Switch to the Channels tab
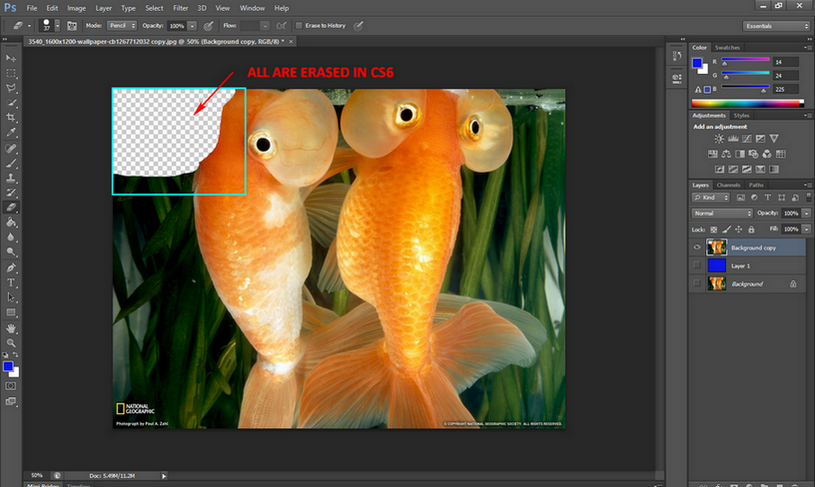This screenshot has width=815, height=487. tap(728, 185)
